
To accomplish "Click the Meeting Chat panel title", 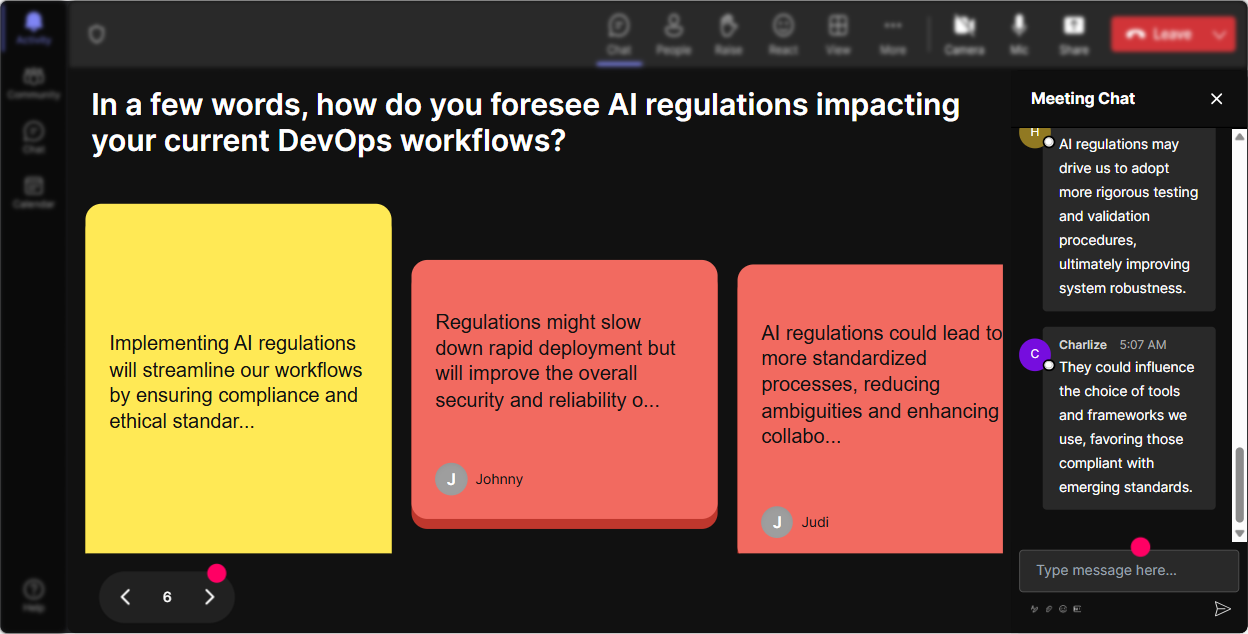I will 1083,98.
